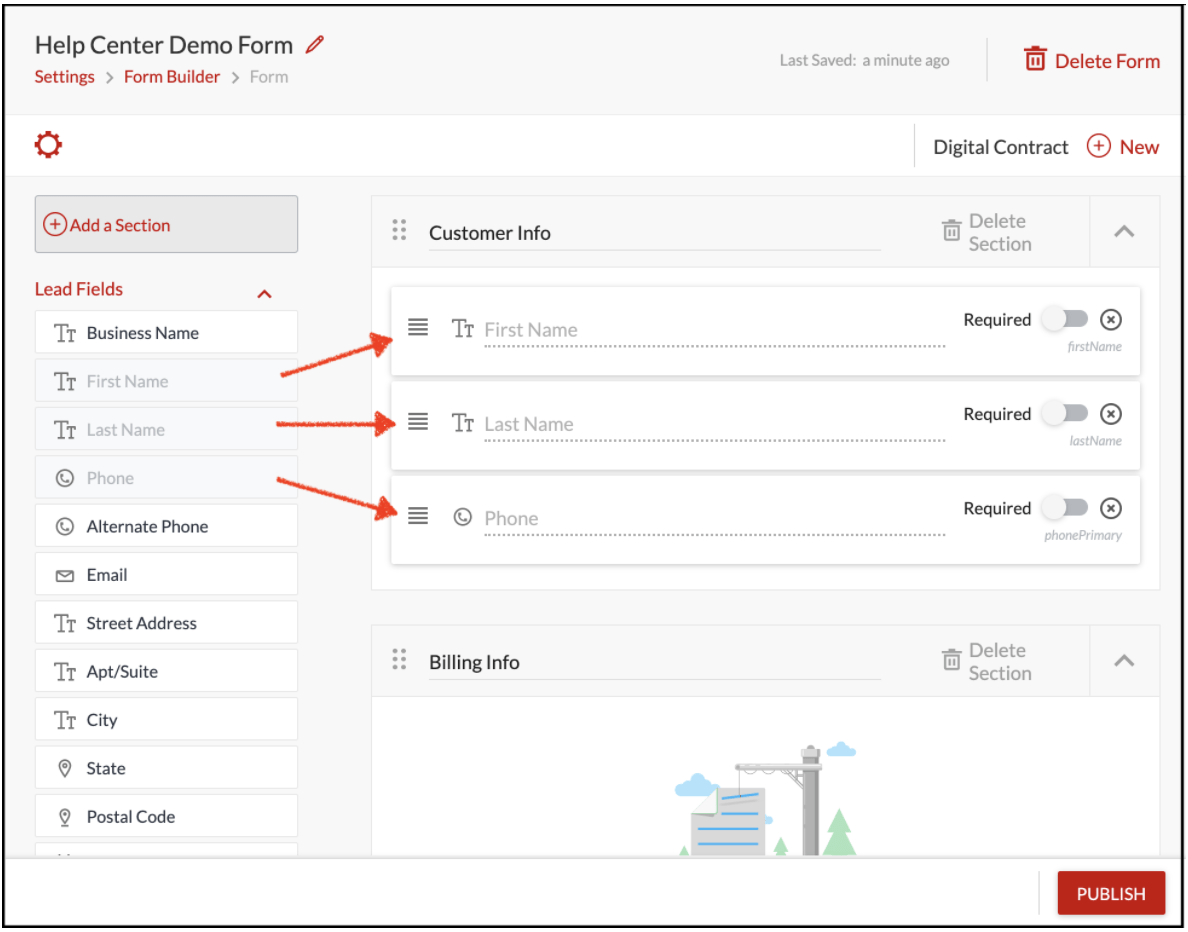Select Digital Contract in the toolbar
The image size is (1188, 932).
point(1000,146)
